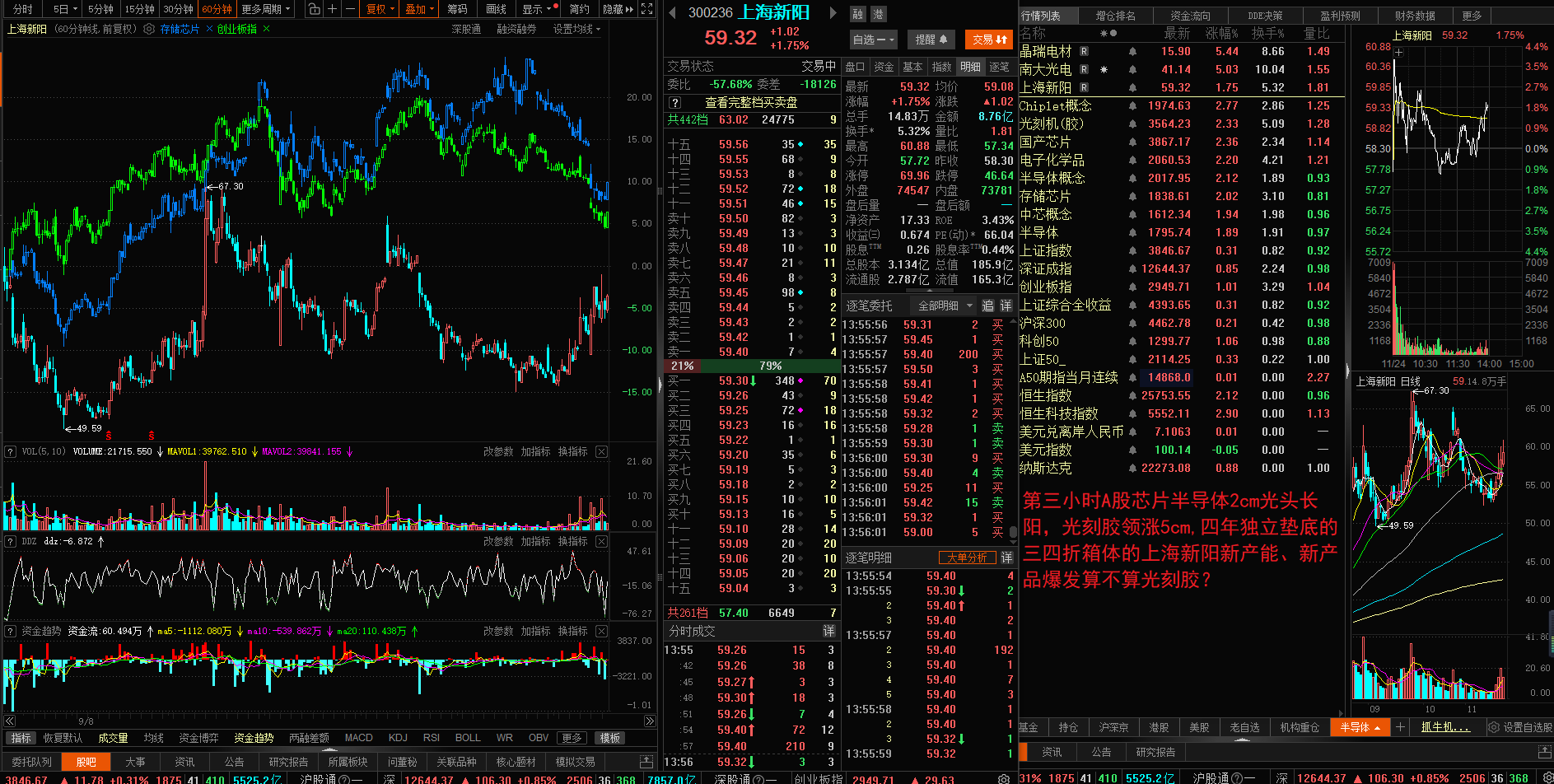The image size is (1554, 784).
Task: Switch chart to 30分钟 period
Action: (178, 9)
